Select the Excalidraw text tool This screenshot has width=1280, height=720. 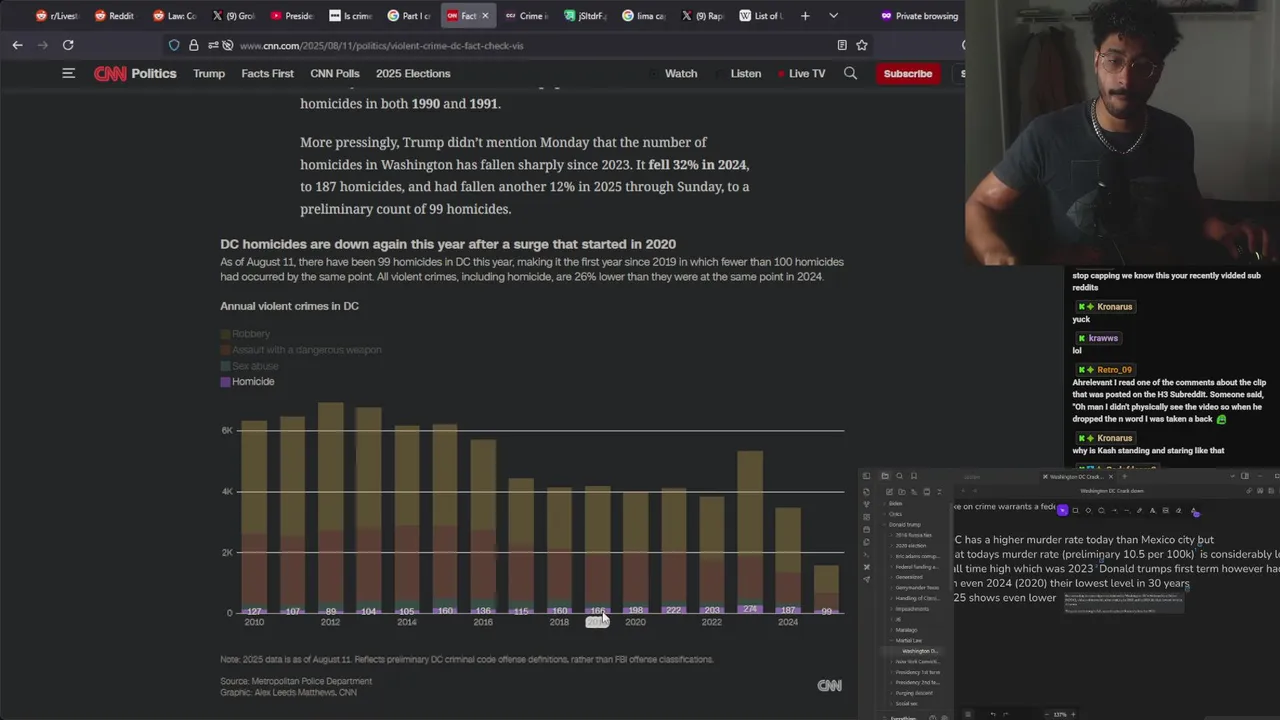click(x=1152, y=511)
